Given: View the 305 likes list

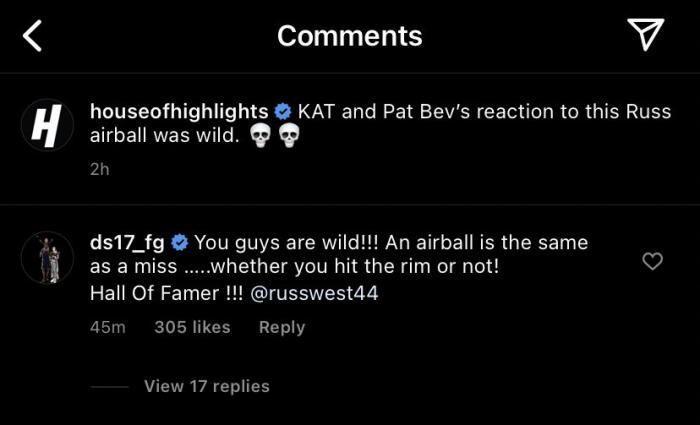Looking at the screenshot, I should (192, 327).
